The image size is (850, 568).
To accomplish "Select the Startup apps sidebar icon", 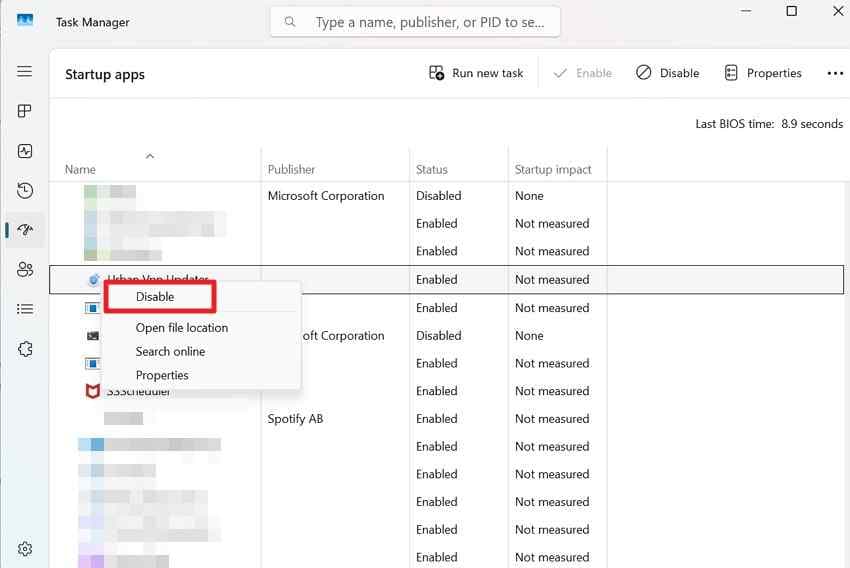I will [x=25, y=230].
